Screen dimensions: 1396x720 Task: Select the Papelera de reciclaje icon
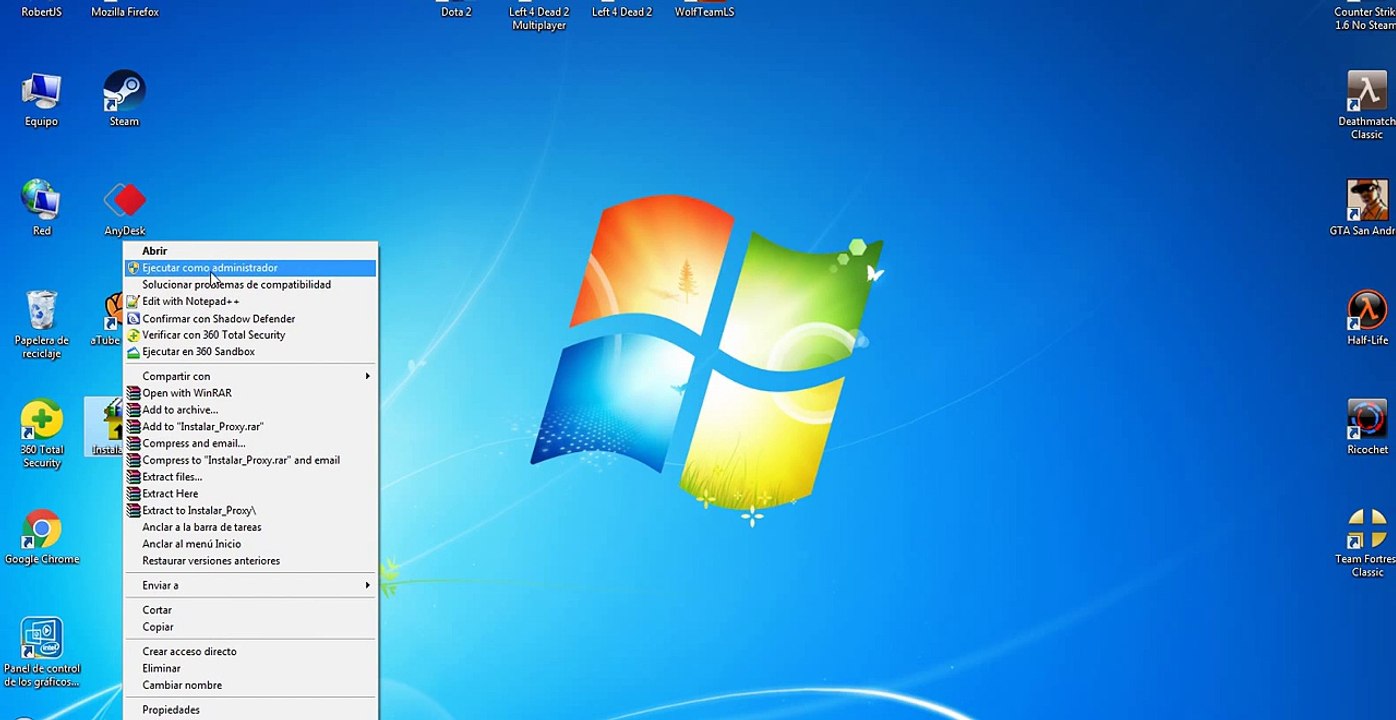41,324
